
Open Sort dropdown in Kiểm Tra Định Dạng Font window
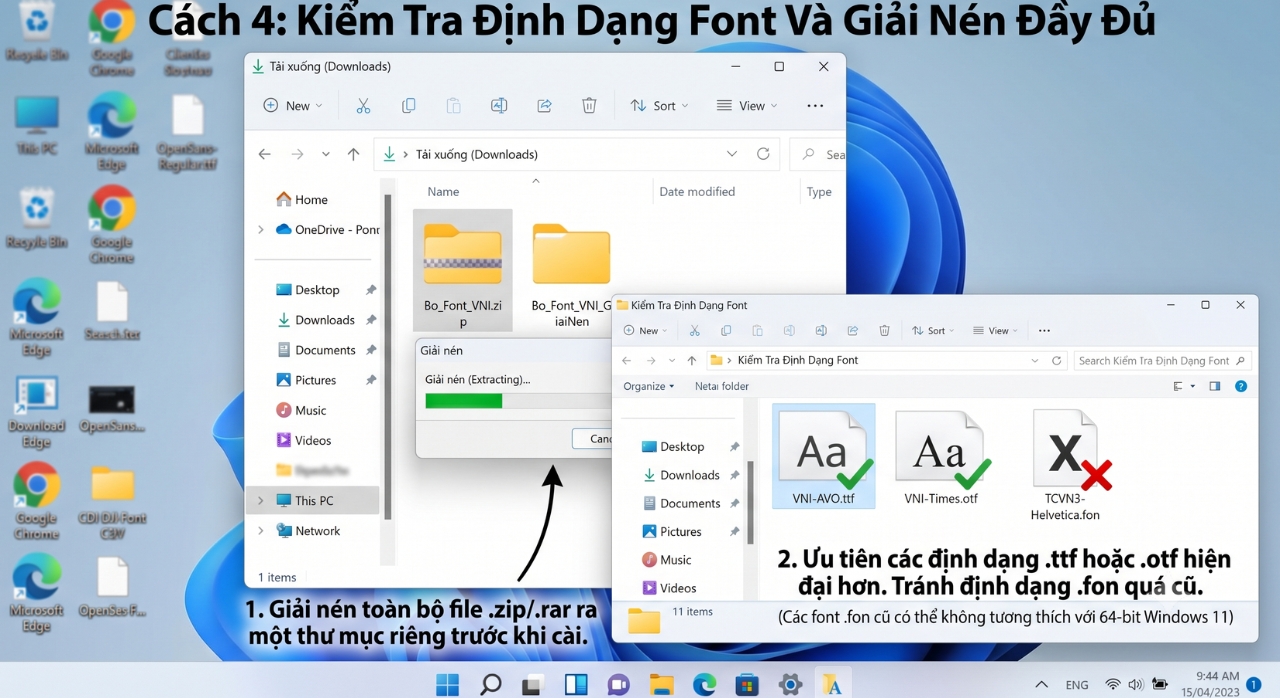[x=933, y=330]
